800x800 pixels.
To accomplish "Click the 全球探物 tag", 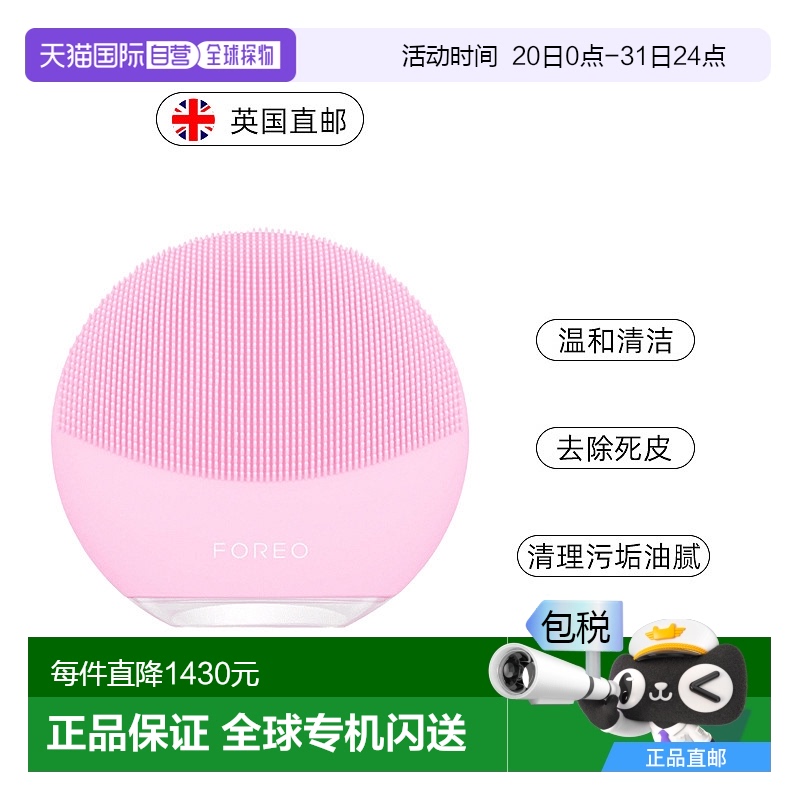I will tap(240, 55).
